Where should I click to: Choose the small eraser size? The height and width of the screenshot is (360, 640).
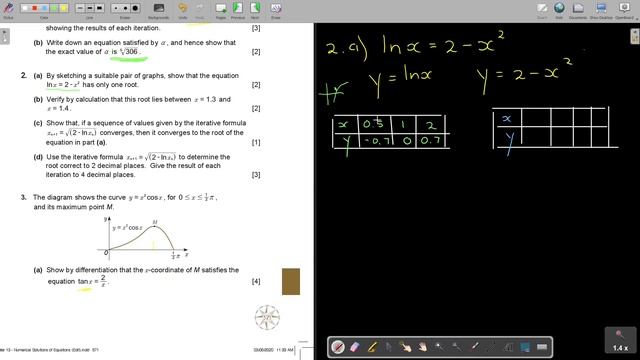pos(116,8)
